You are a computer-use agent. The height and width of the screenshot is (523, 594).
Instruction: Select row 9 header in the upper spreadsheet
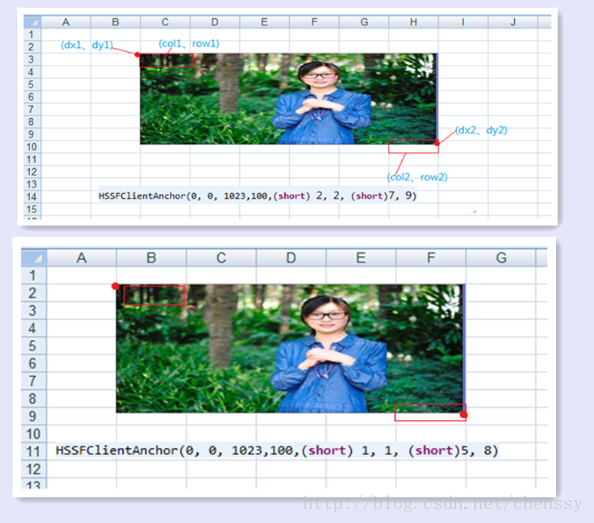[32, 134]
